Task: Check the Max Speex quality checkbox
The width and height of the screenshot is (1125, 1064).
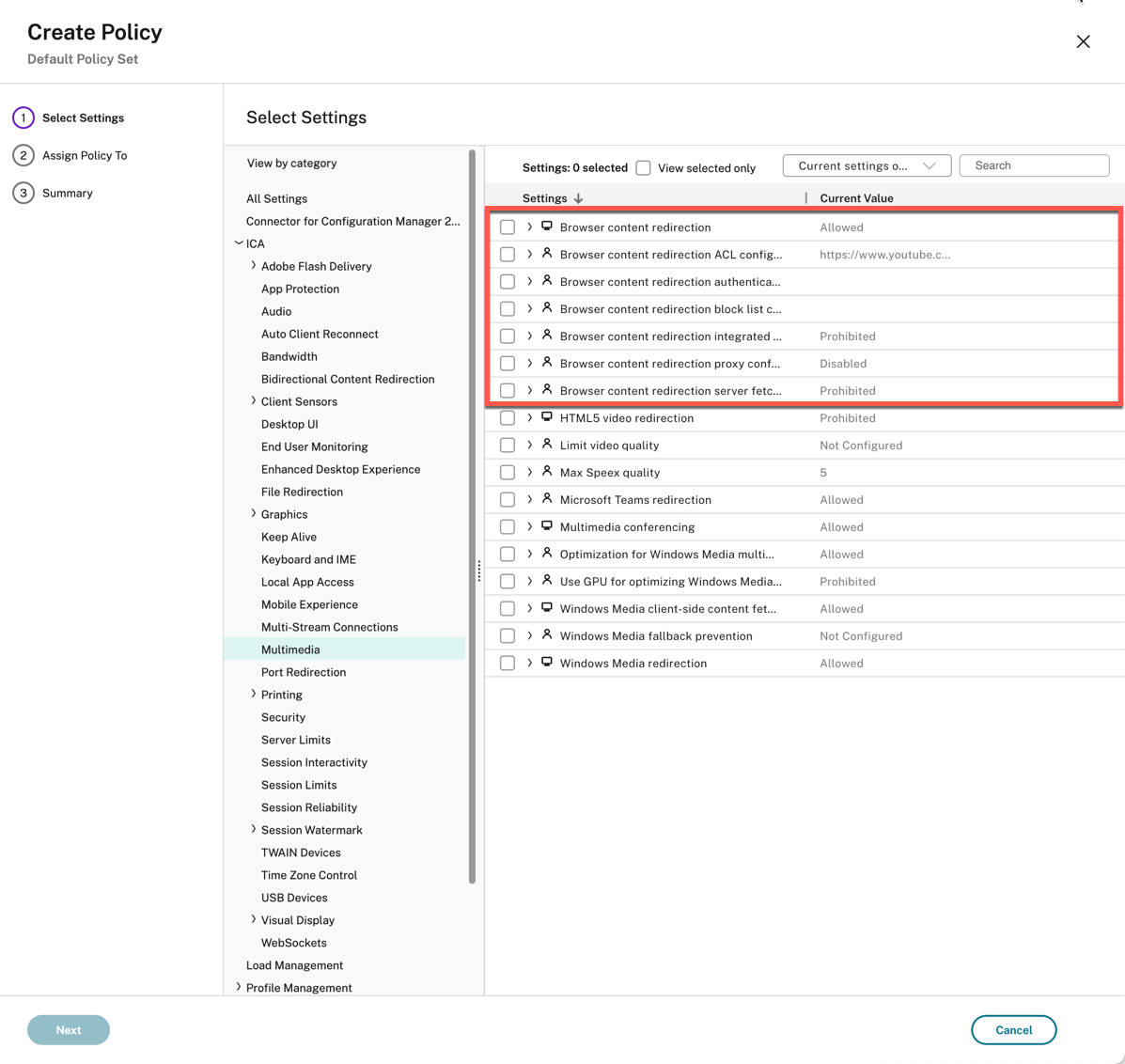Action: click(x=508, y=473)
